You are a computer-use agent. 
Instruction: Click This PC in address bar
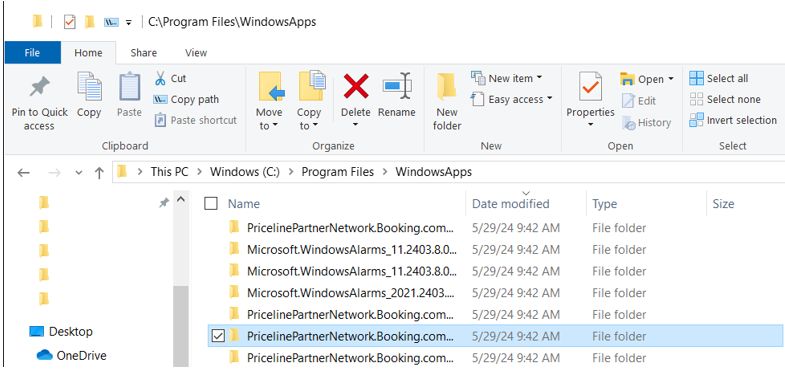click(169, 172)
